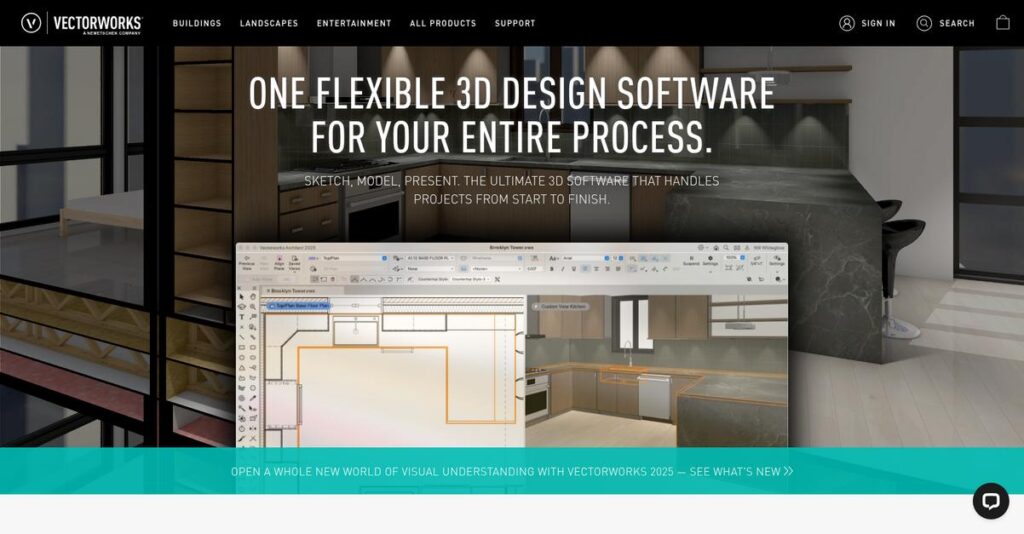The width and height of the screenshot is (1024, 534).
Task: Click the Custom View Kitchen label
Action: click(x=560, y=306)
